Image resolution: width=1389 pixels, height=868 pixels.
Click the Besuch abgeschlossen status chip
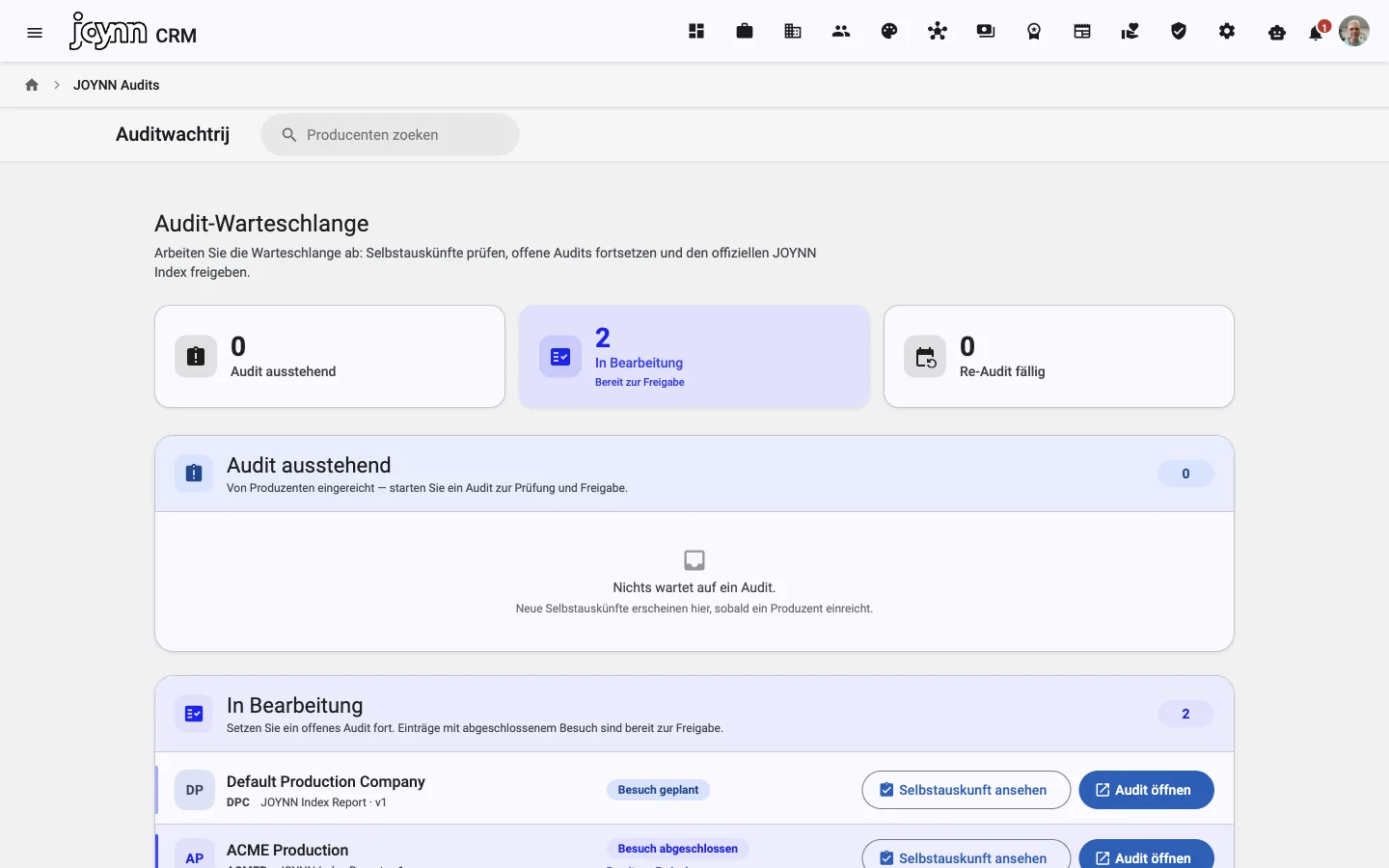pyautogui.click(x=677, y=849)
